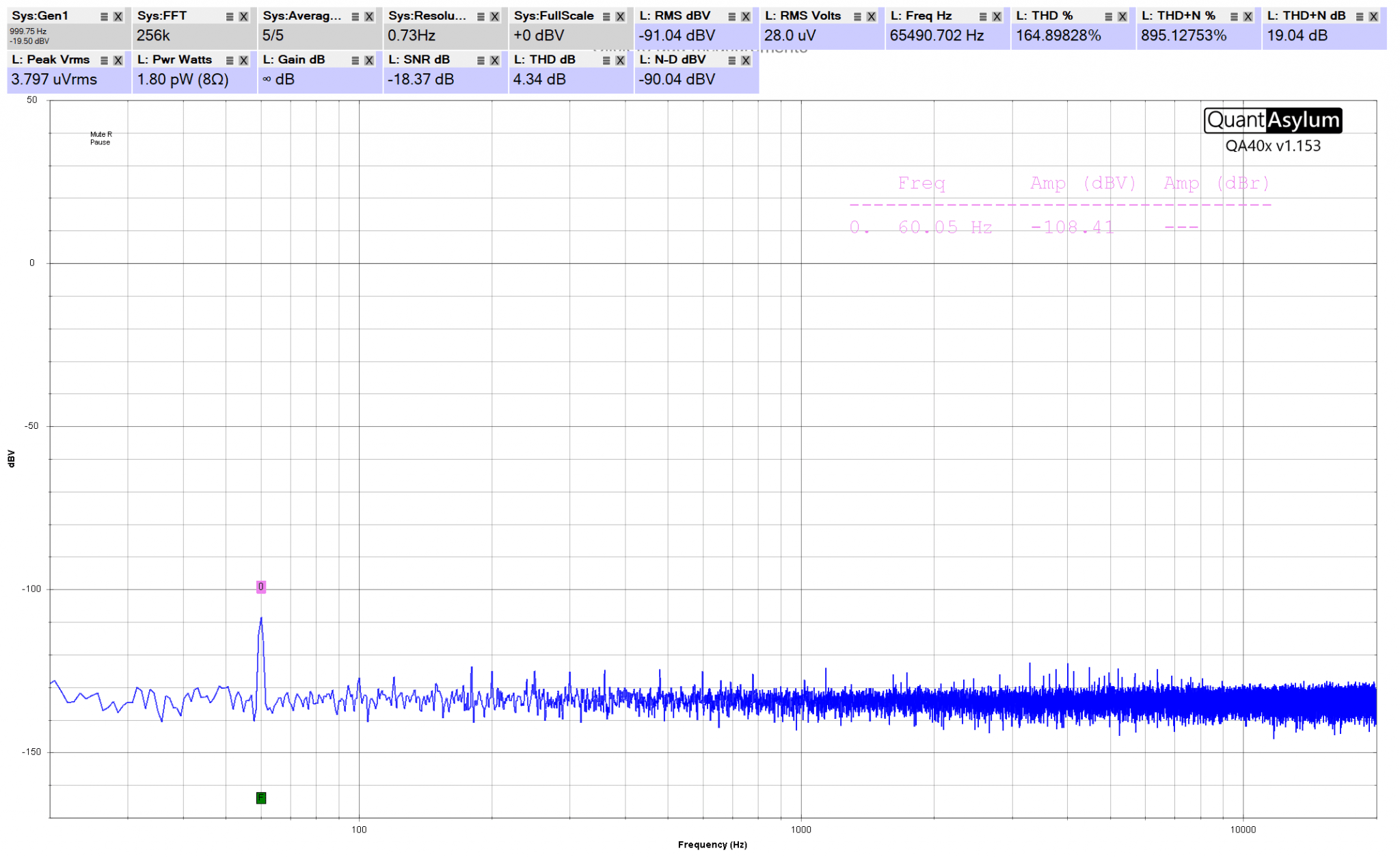The height and width of the screenshot is (857, 1400).
Task: Close the L: Peak Vrms tile
Action: (x=118, y=60)
